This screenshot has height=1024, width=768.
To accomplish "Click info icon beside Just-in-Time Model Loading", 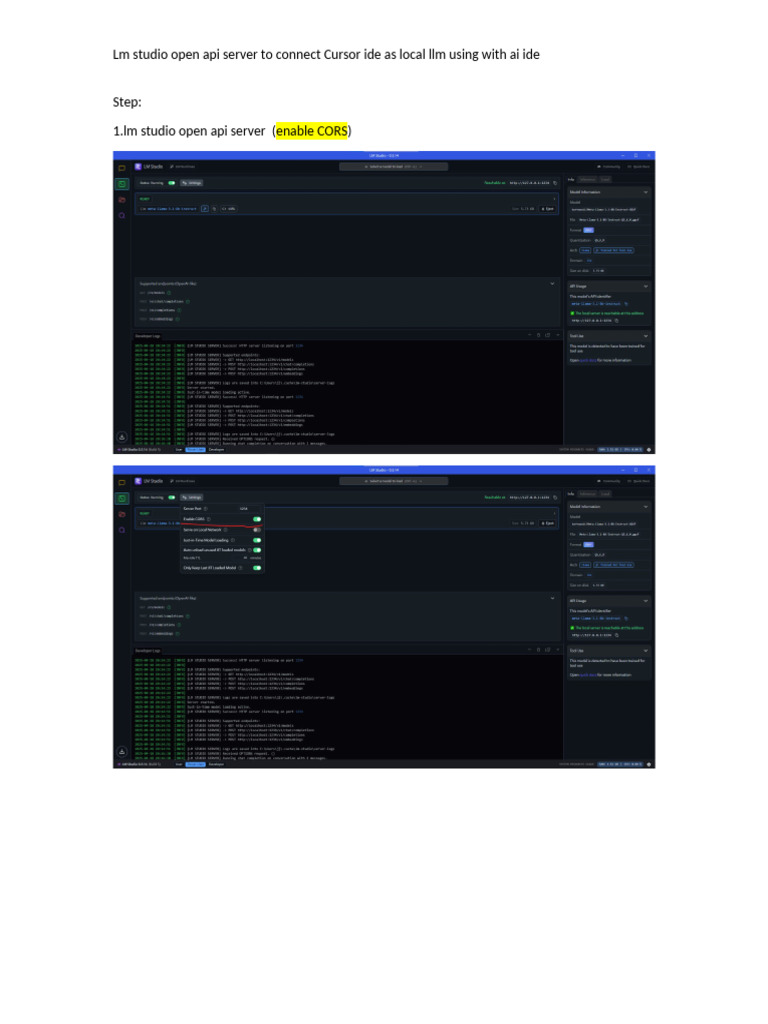I will (232, 540).
